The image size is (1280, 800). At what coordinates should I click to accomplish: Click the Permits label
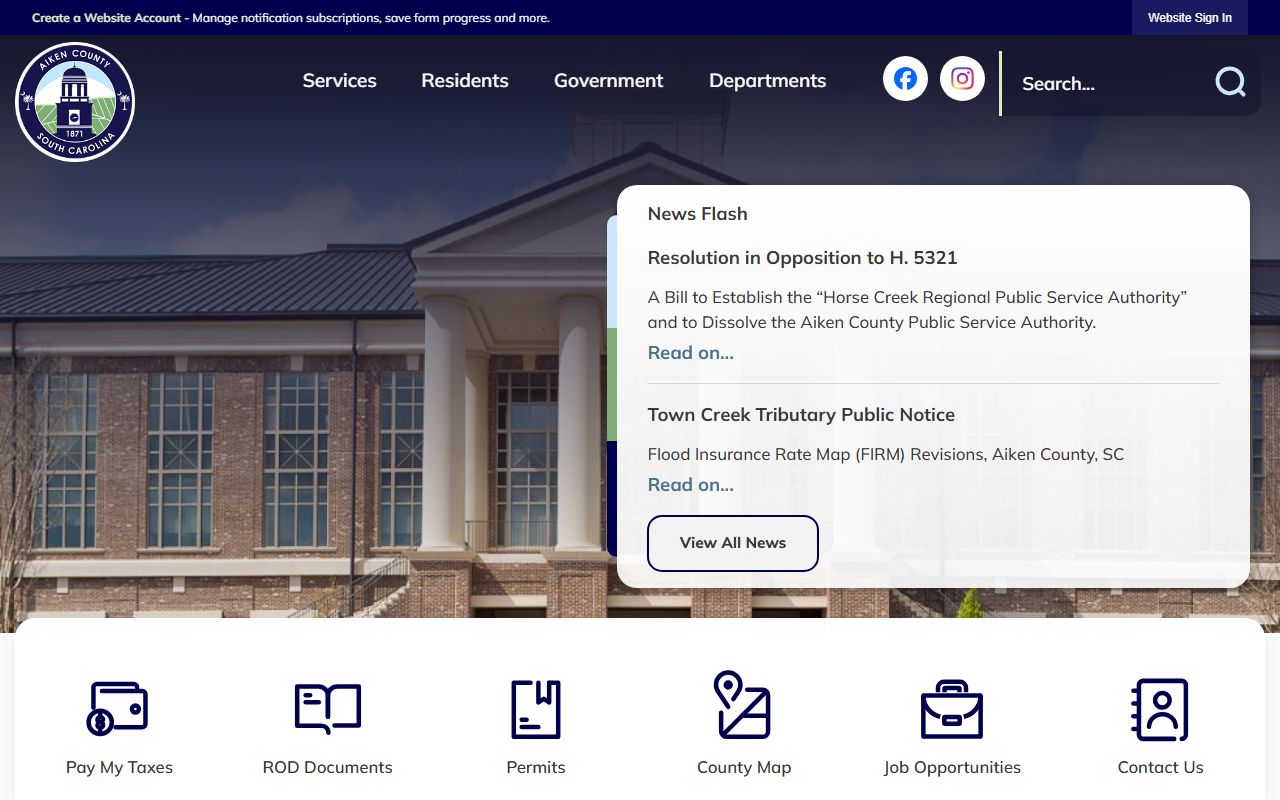[536, 768]
